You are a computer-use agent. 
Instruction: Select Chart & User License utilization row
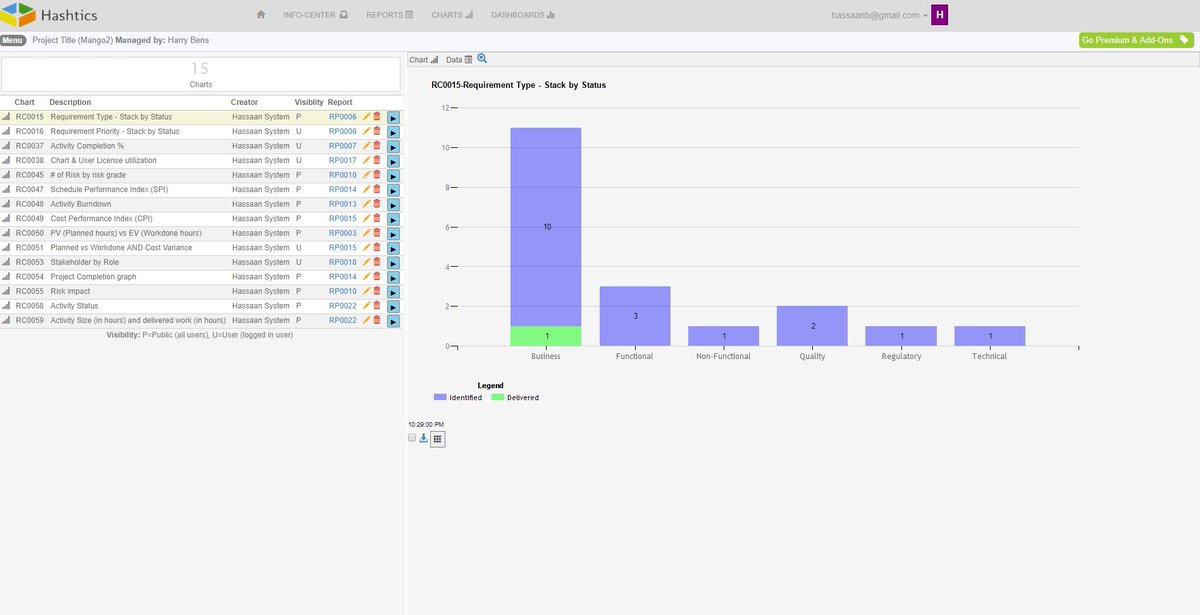coord(200,160)
